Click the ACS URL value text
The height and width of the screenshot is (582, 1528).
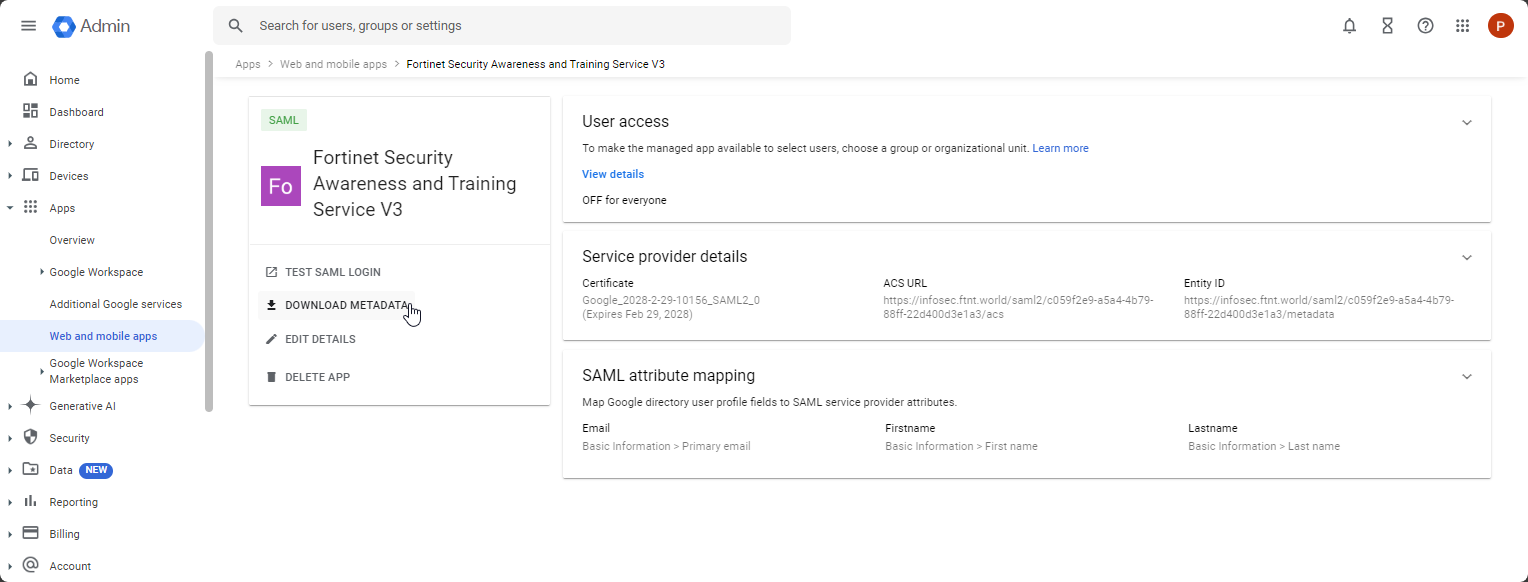point(1018,307)
